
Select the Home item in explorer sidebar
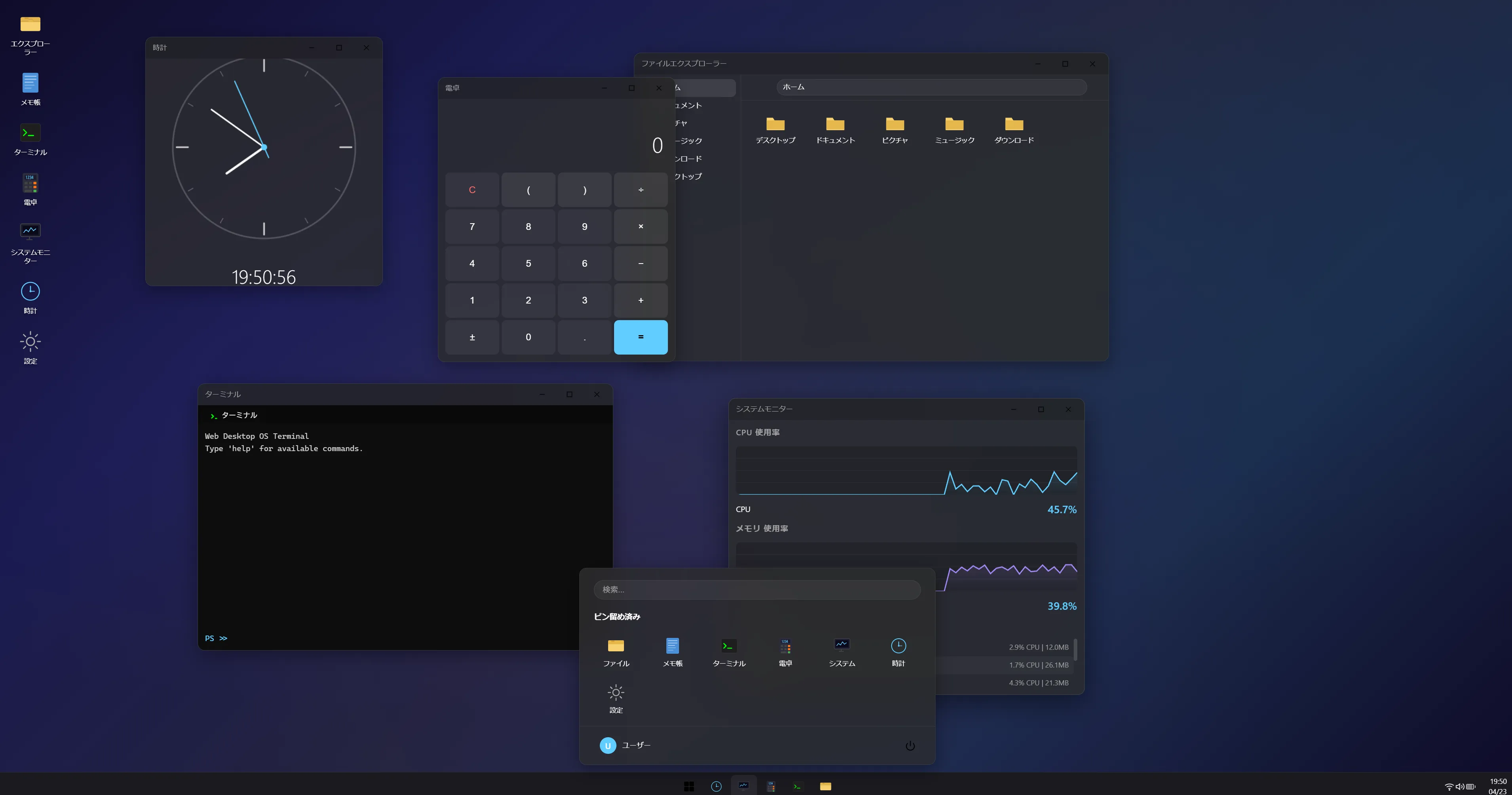pyautogui.click(x=704, y=87)
